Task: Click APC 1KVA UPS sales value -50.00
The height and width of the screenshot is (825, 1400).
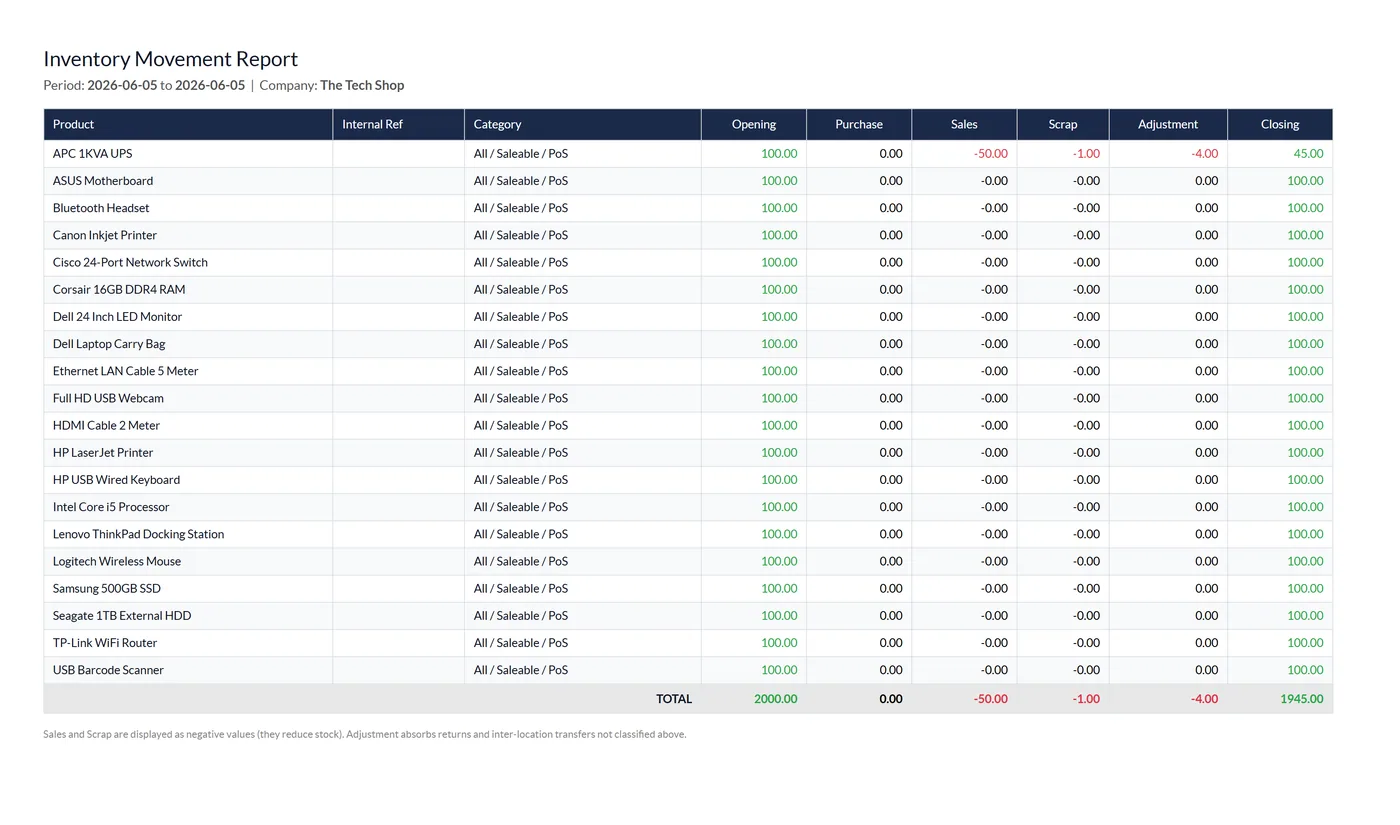Action: click(990, 154)
